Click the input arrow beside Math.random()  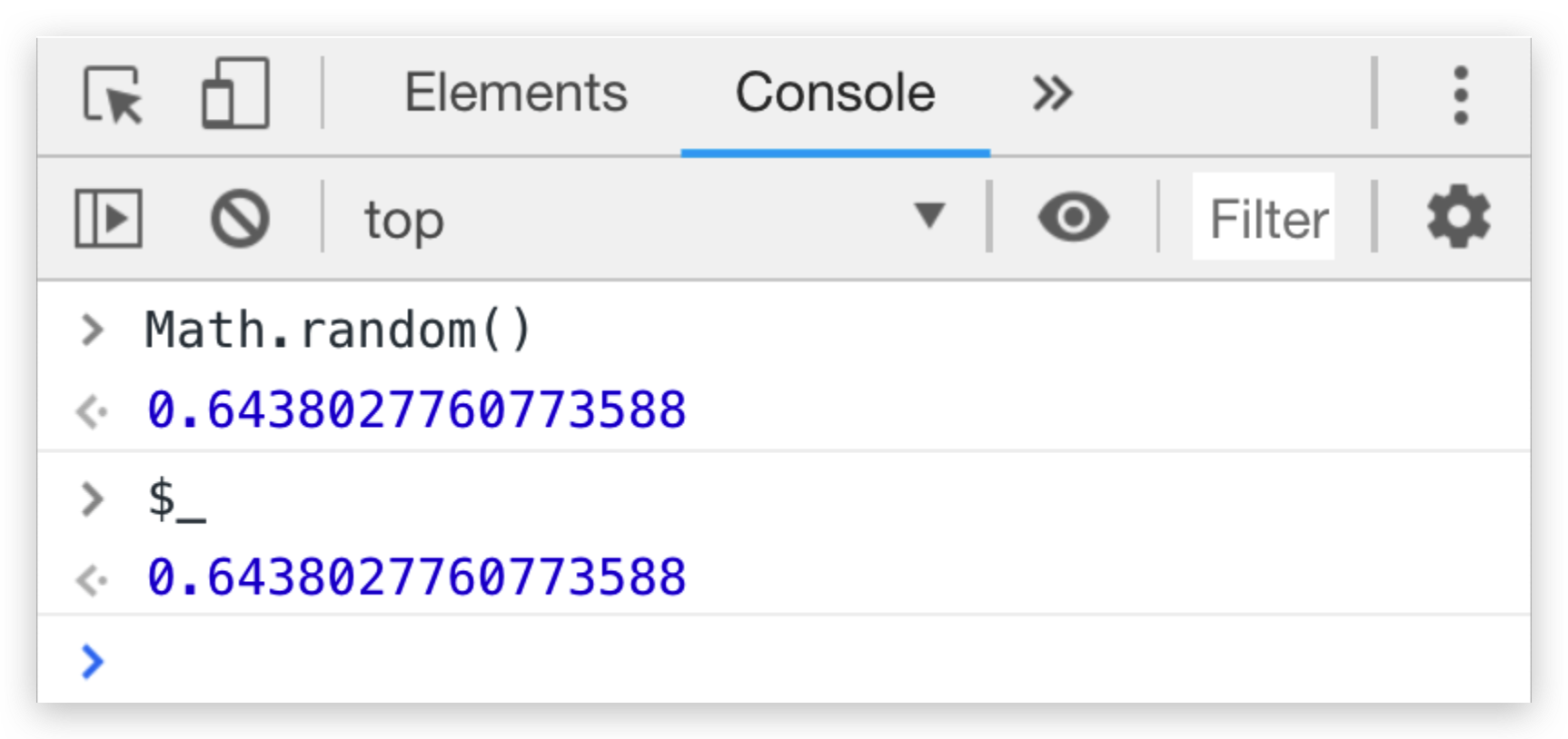[x=92, y=330]
